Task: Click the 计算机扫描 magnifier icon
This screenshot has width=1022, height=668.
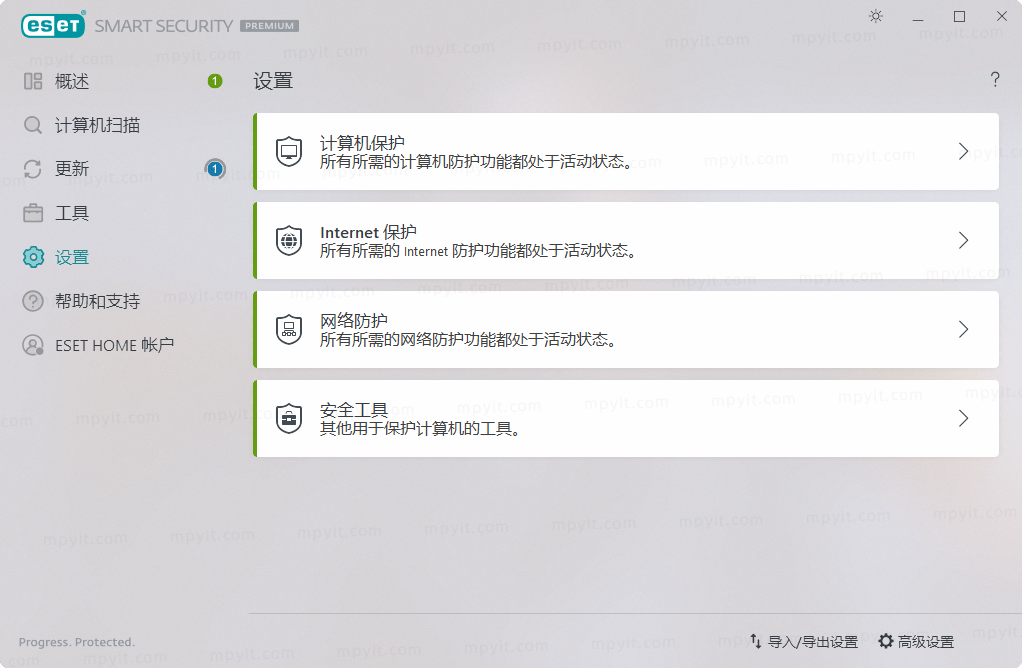Action: coord(33,125)
